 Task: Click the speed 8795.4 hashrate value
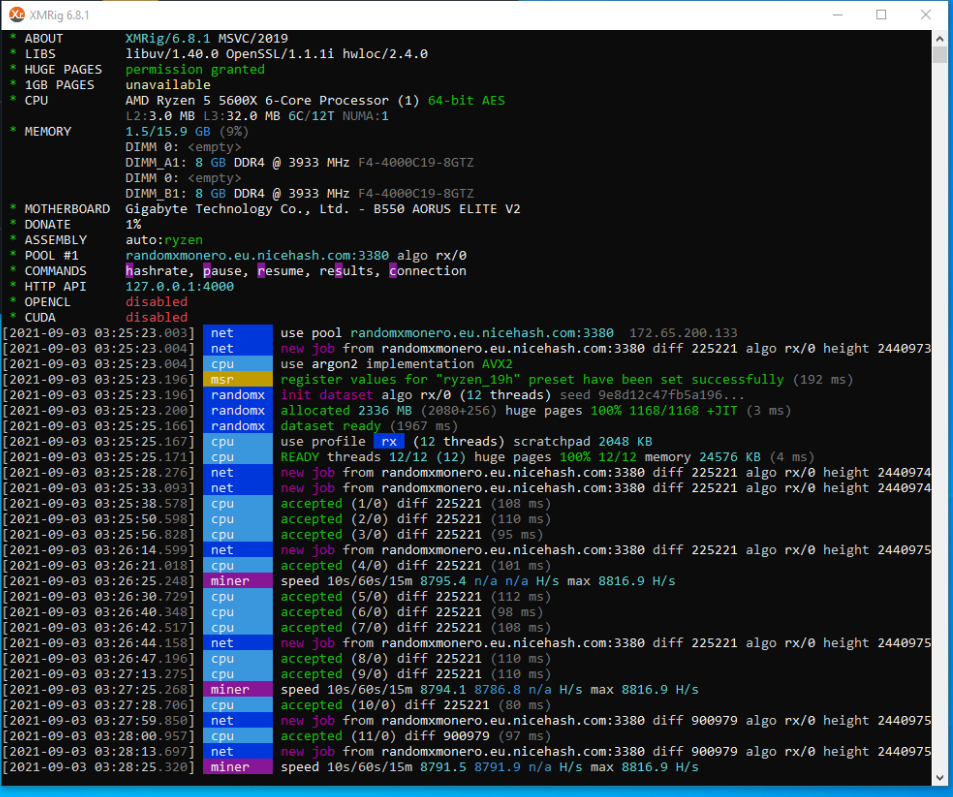443,581
